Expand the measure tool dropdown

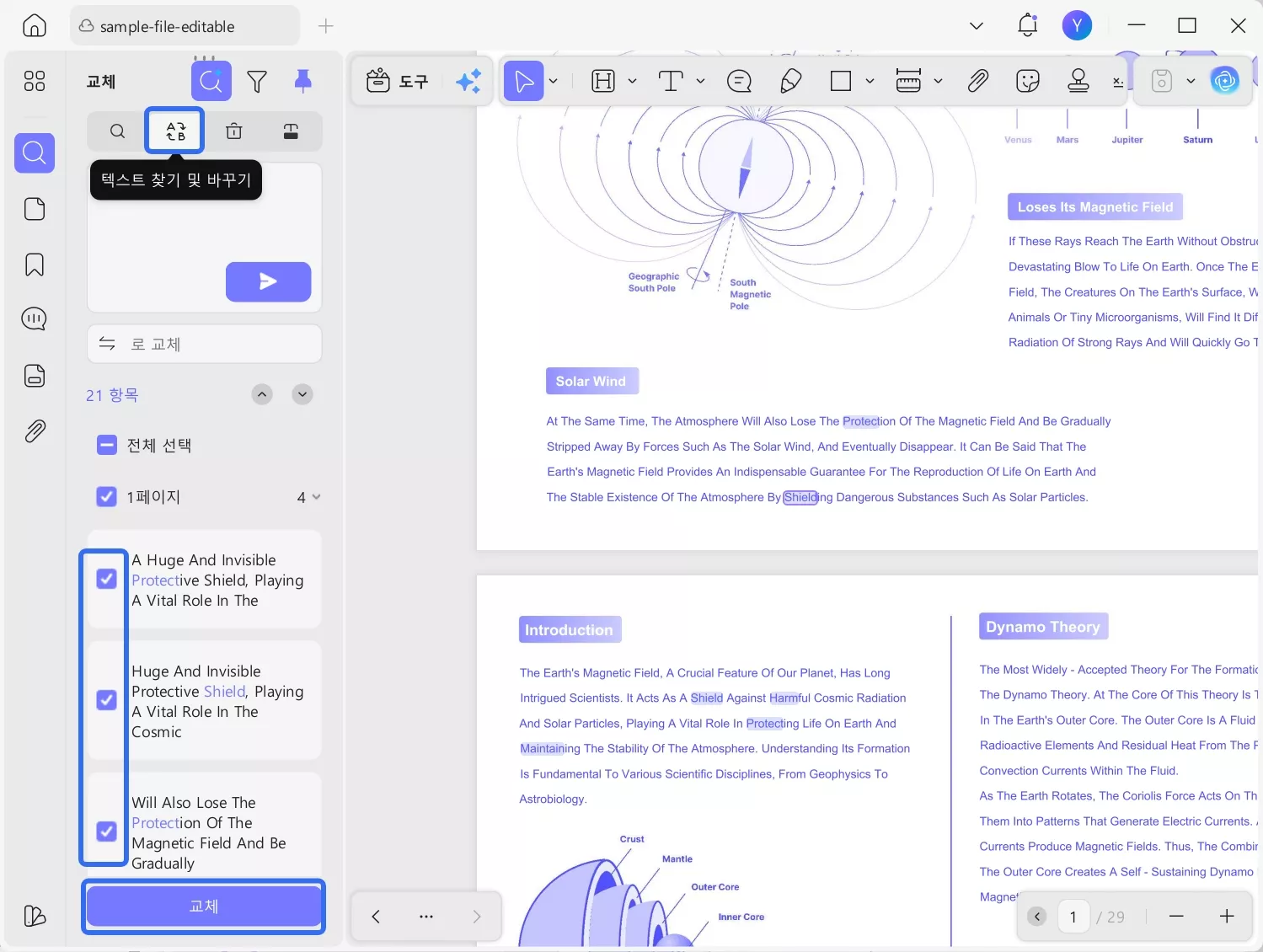938,82
